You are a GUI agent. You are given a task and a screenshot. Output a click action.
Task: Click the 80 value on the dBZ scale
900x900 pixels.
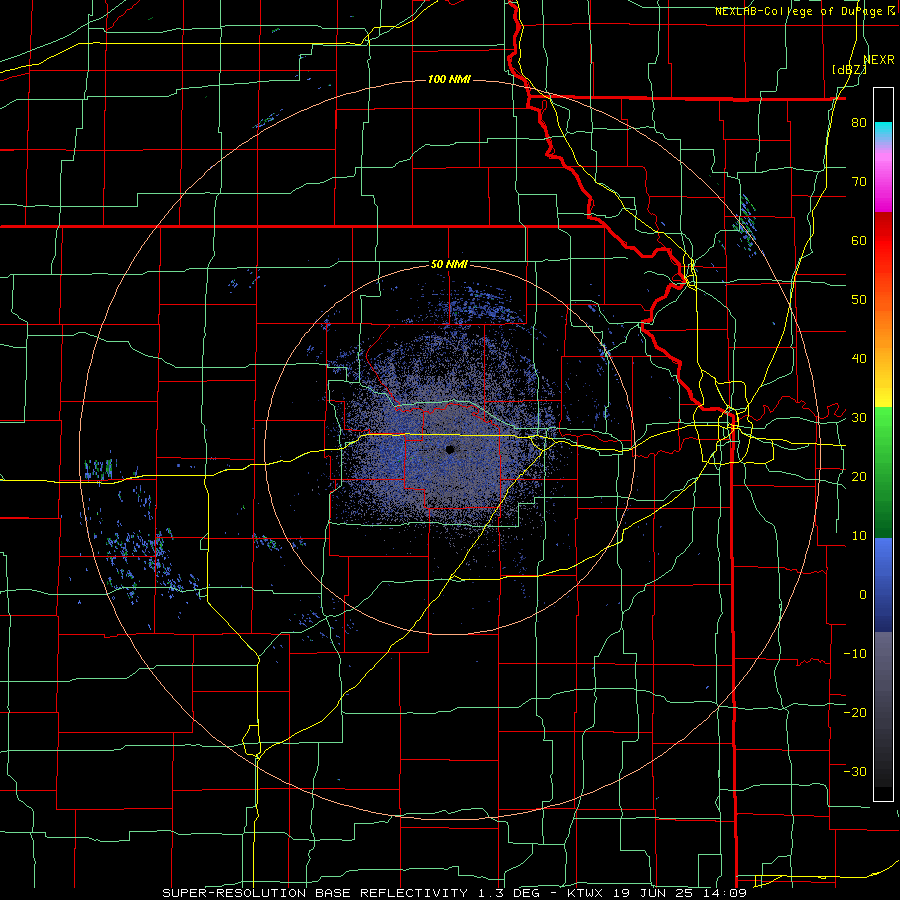(x=859, y=123)
